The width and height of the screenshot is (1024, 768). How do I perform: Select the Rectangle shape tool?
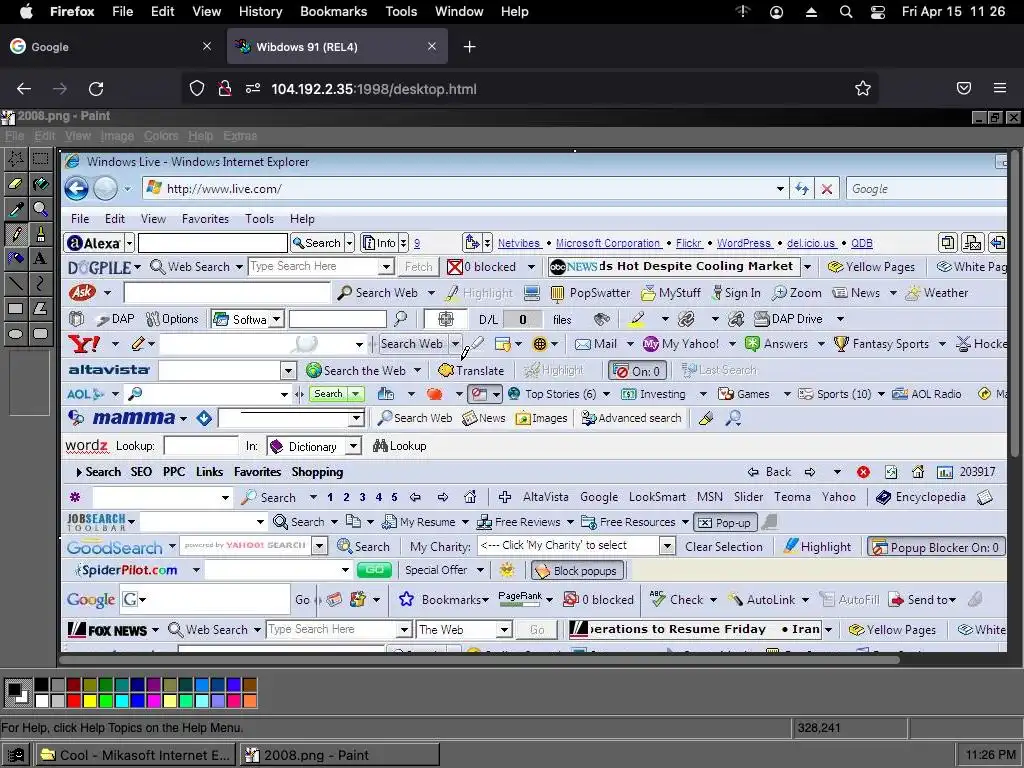point(16,308)
